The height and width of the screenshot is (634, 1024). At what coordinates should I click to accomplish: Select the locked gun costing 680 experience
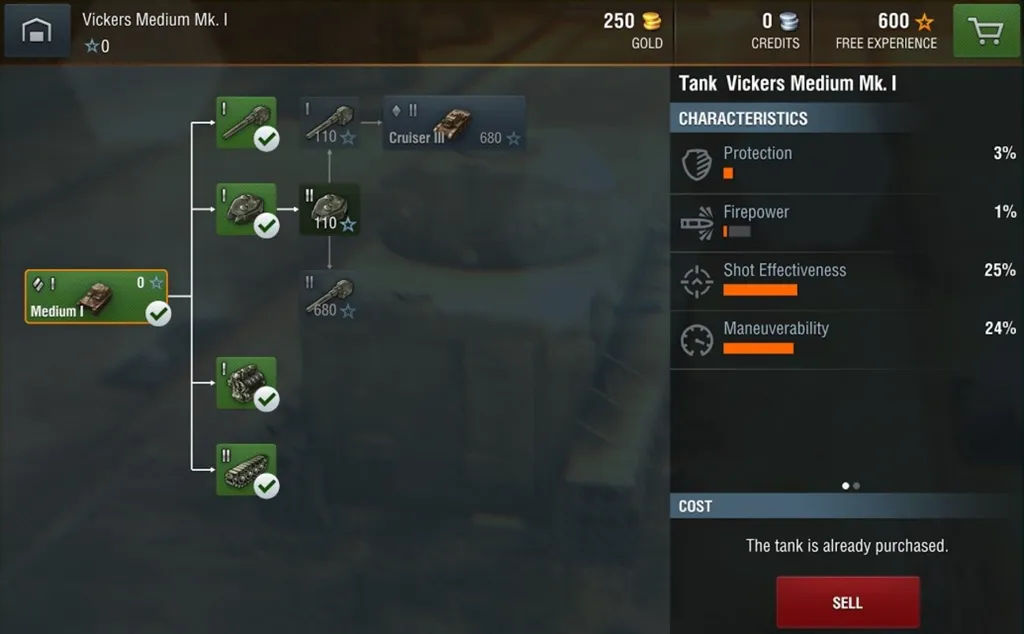click(x=330, y=296)
